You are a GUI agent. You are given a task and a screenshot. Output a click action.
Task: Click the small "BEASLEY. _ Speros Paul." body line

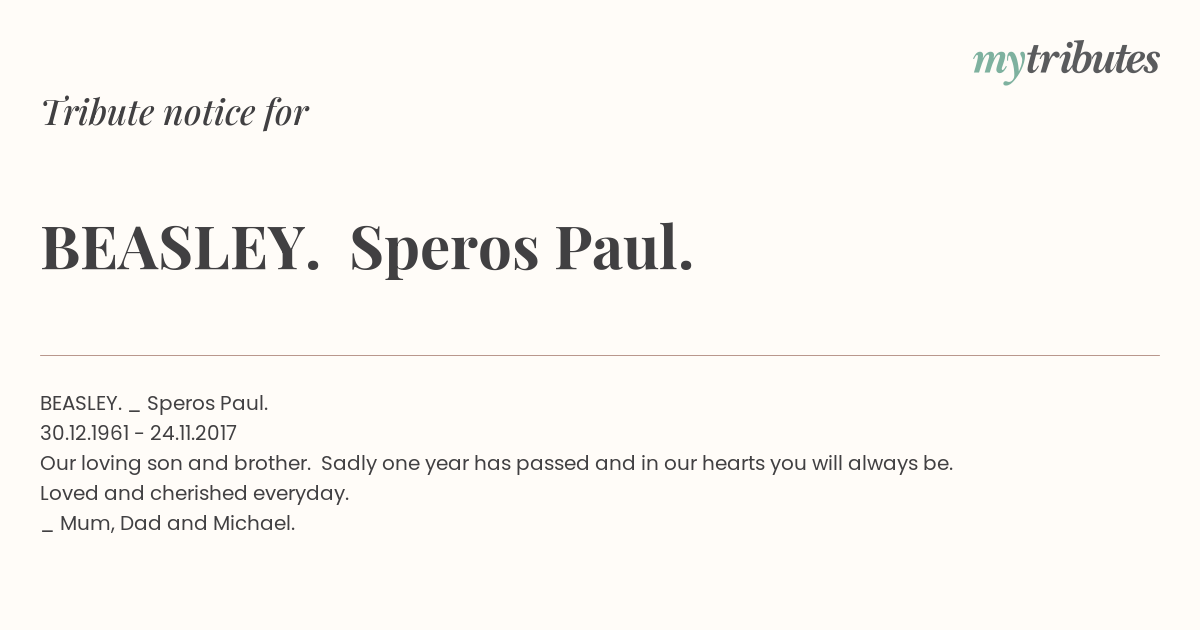pos(154,403)
